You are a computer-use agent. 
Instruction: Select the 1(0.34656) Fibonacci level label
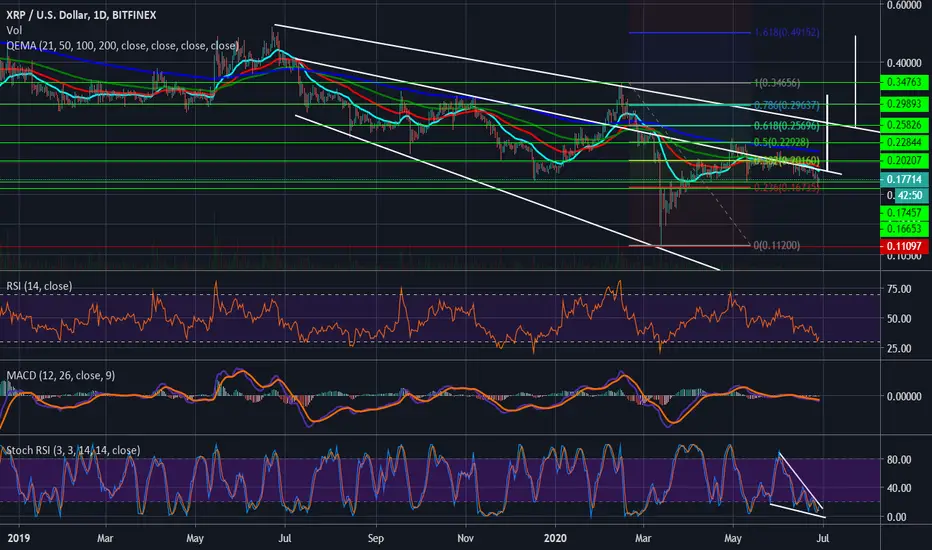(x=777, y=83)
